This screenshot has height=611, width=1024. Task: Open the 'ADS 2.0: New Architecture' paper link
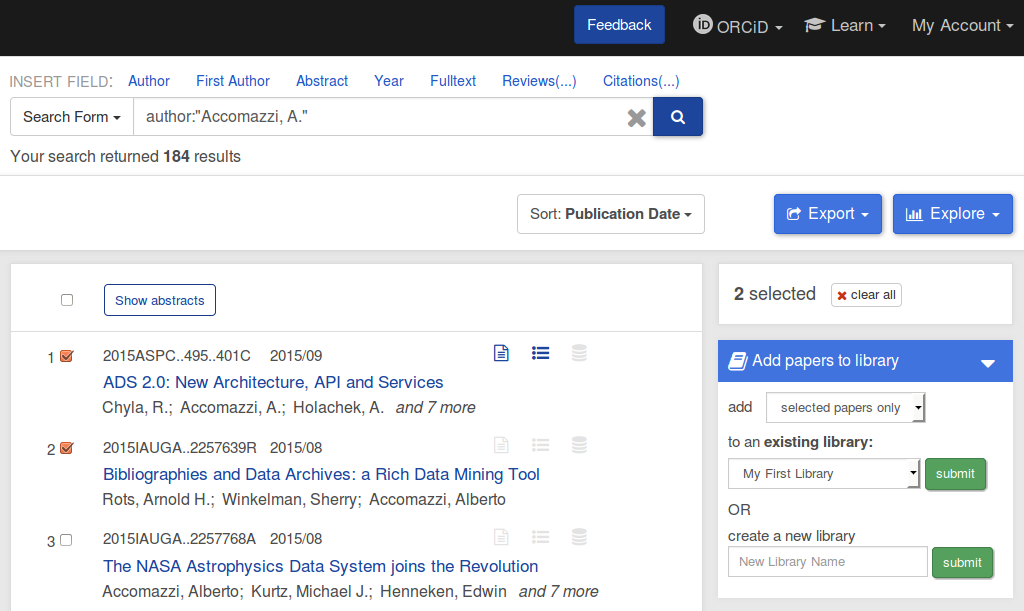[x=273, y=382]
